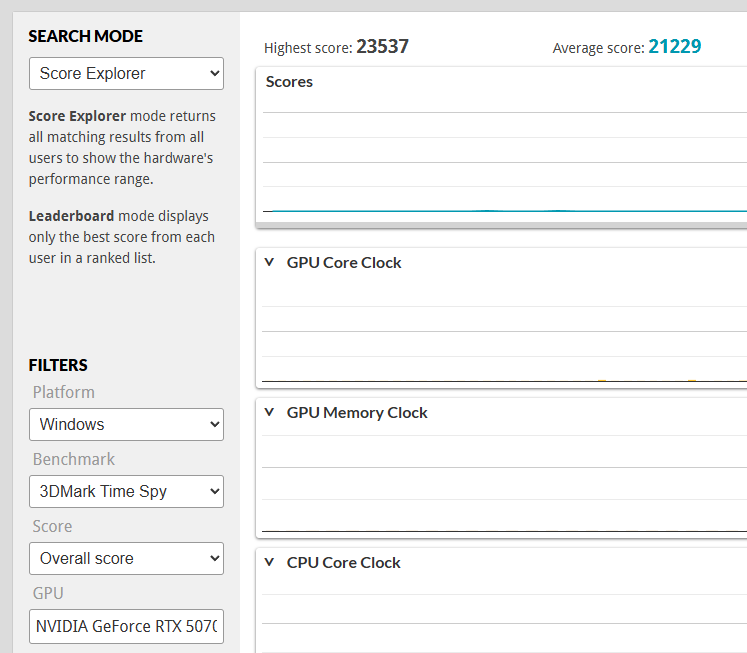Click the highest score value 23537
Image resolution: width=747 pixels, height=653 pixels.
382,47
